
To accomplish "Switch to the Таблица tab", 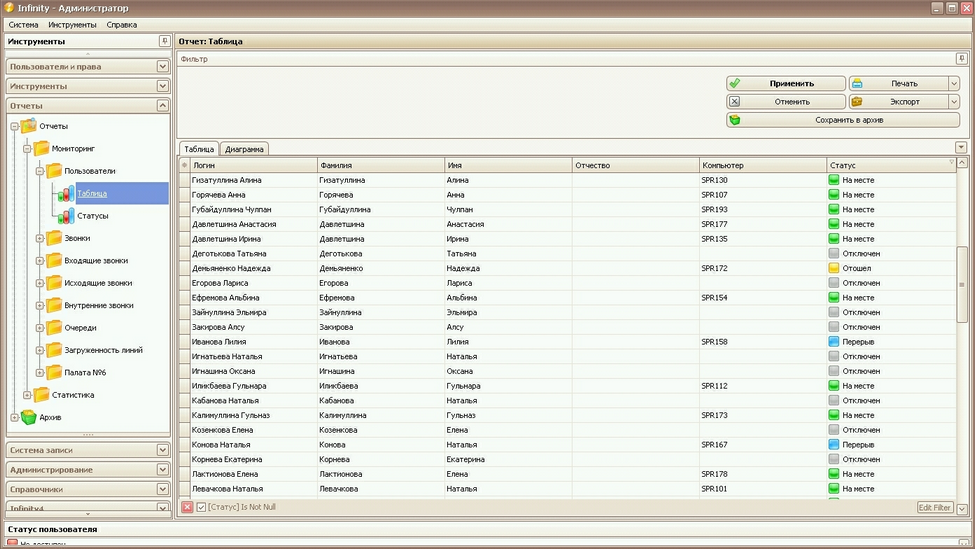I will point(199,149).
